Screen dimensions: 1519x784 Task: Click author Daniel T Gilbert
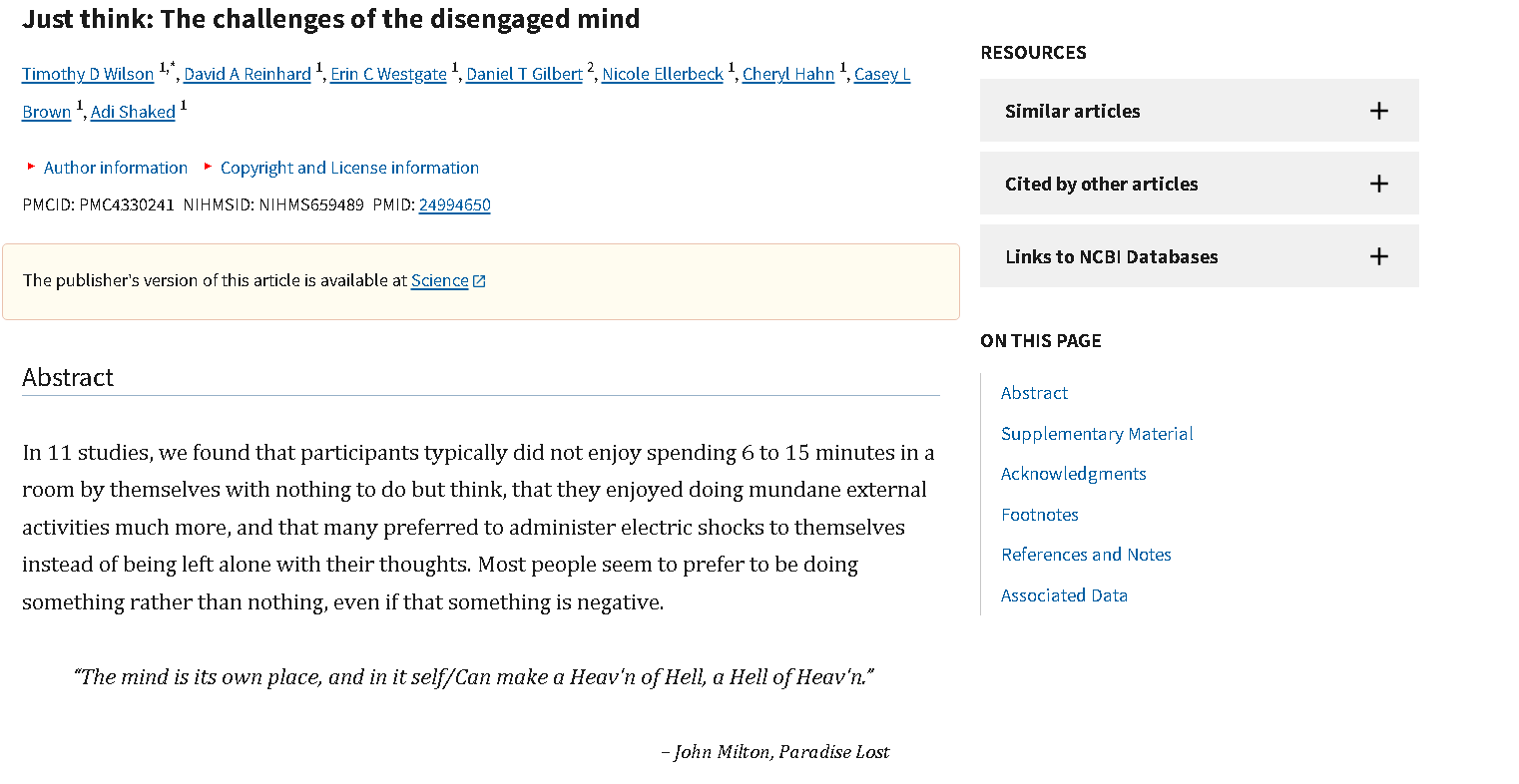click(524, 74)
